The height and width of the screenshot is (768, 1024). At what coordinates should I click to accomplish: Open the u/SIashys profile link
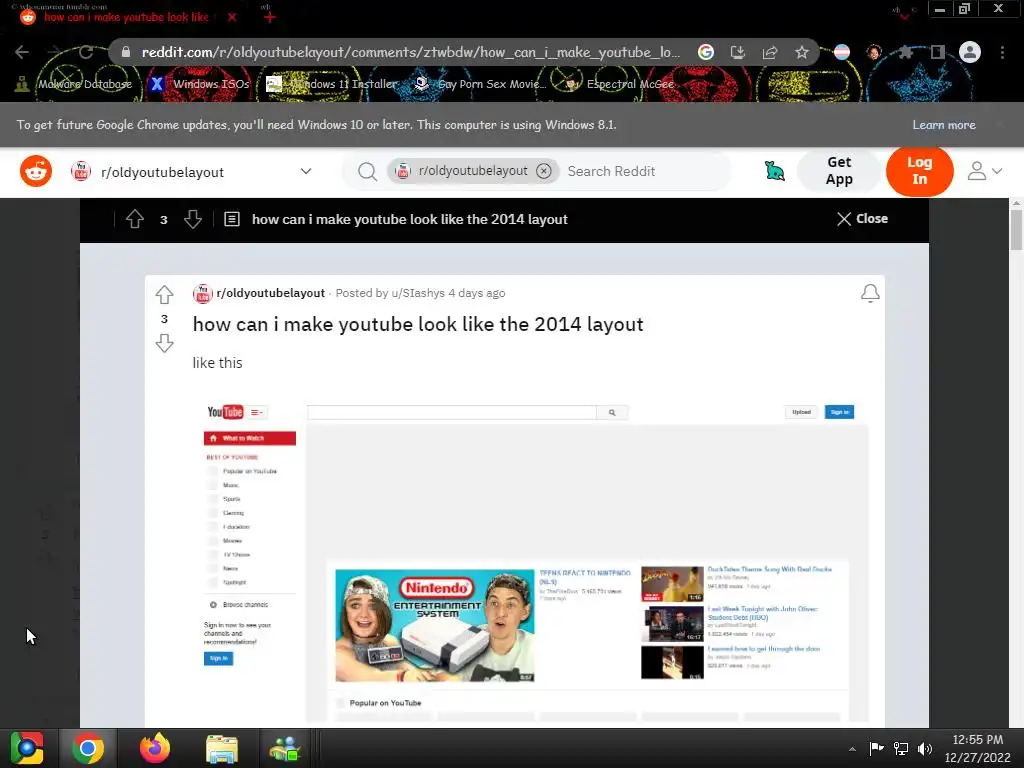[x=418, y=293]
